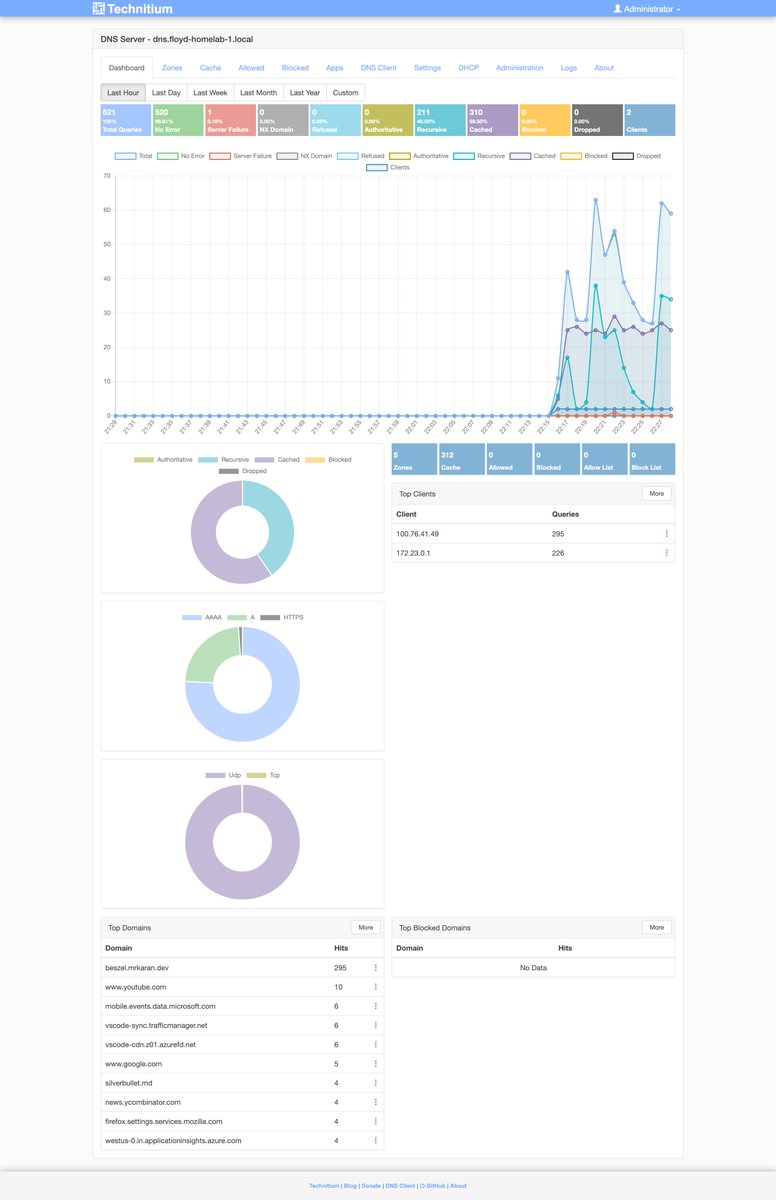Open the Settings tab
The height and width of the screenshot is (1200, 776).
[x=427, y=68]
